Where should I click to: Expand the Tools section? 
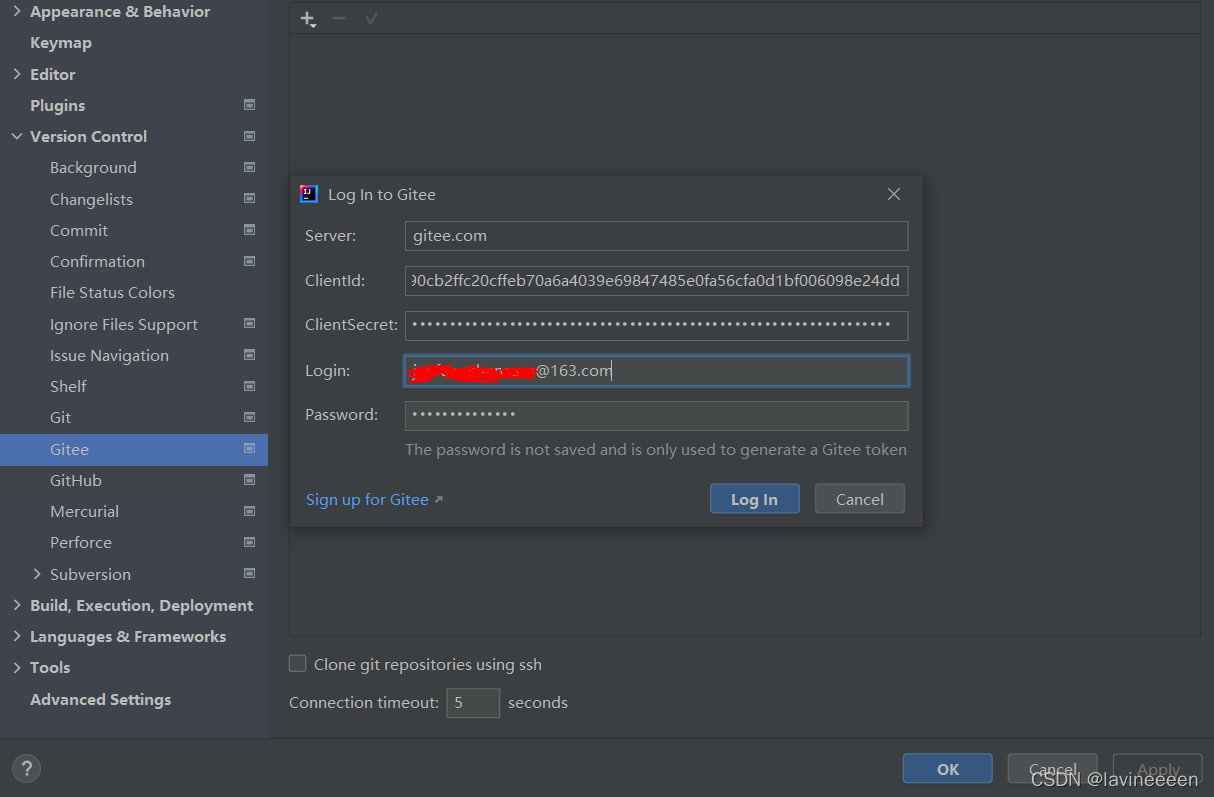17,667
